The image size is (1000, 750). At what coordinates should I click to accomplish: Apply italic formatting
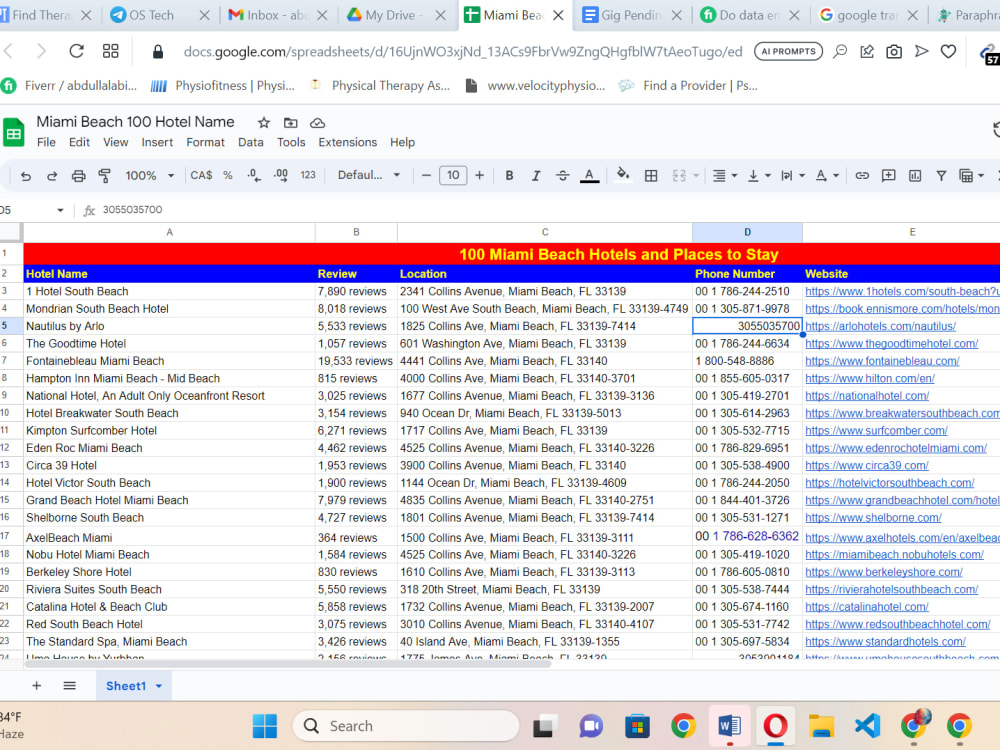click(536, 175)
